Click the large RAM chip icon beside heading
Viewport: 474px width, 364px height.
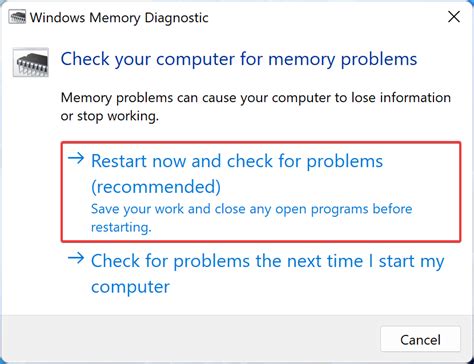pyautogui.click(x=31, y=63)
